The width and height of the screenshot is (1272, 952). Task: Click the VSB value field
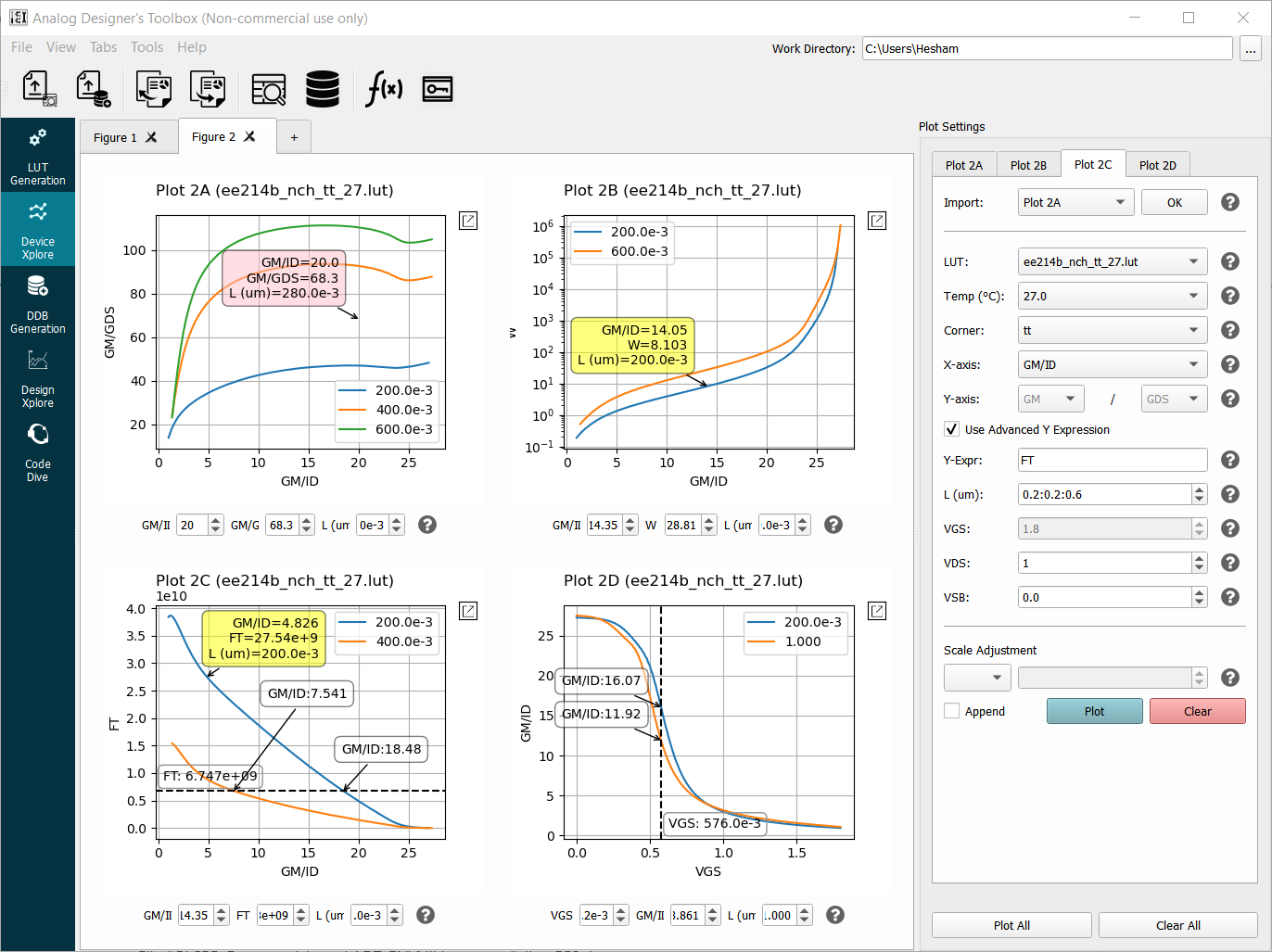click(x=1105, y=597)
